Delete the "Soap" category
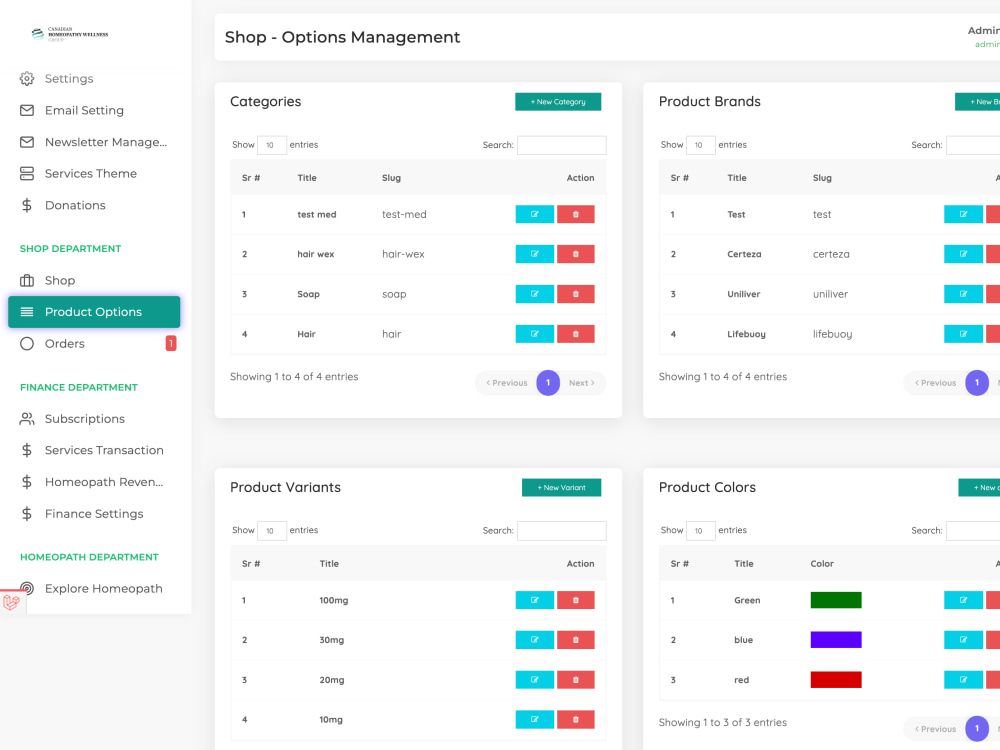This screenshot has height=750, width=1000. point(575,293)
